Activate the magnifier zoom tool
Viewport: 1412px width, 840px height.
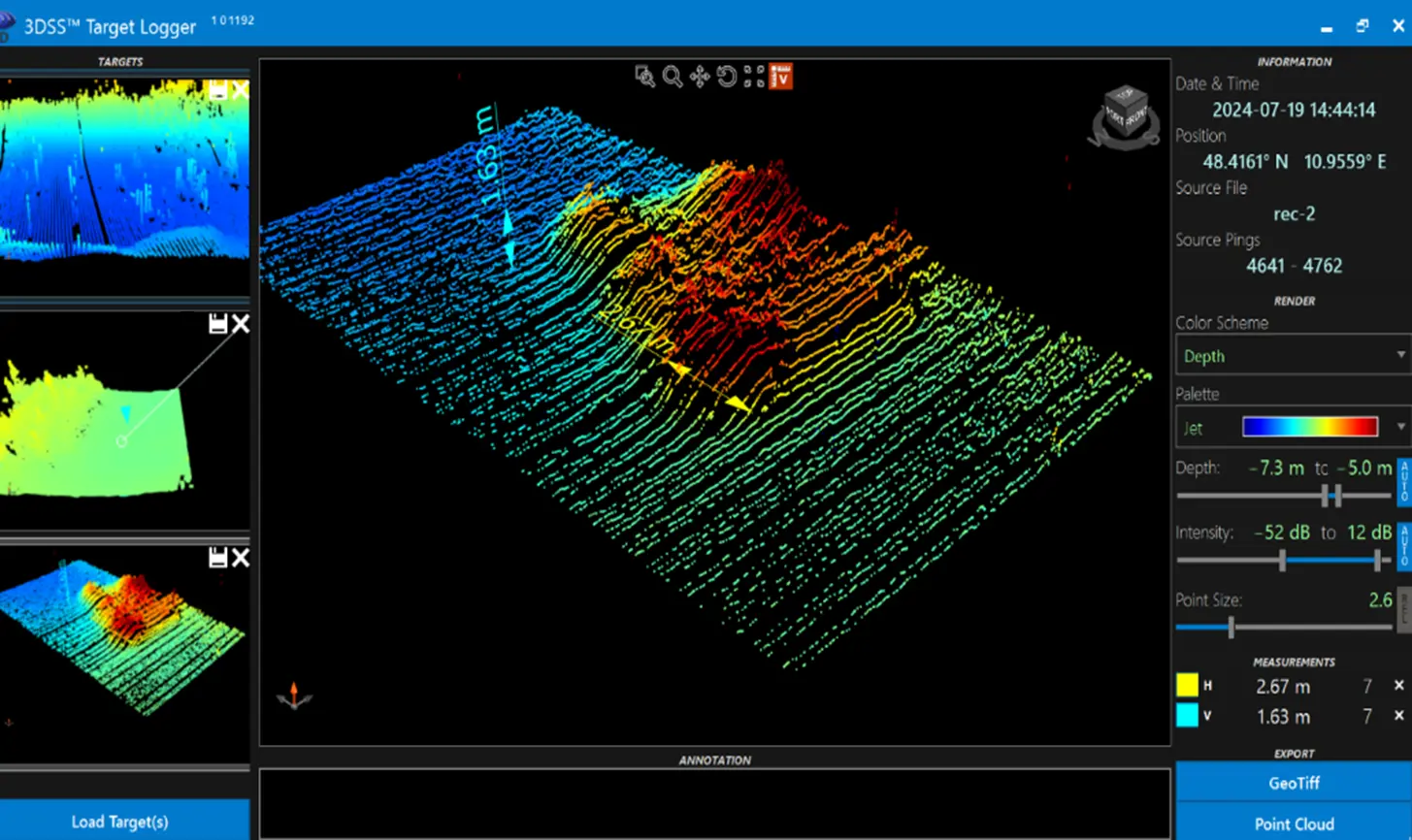[672, 77]
